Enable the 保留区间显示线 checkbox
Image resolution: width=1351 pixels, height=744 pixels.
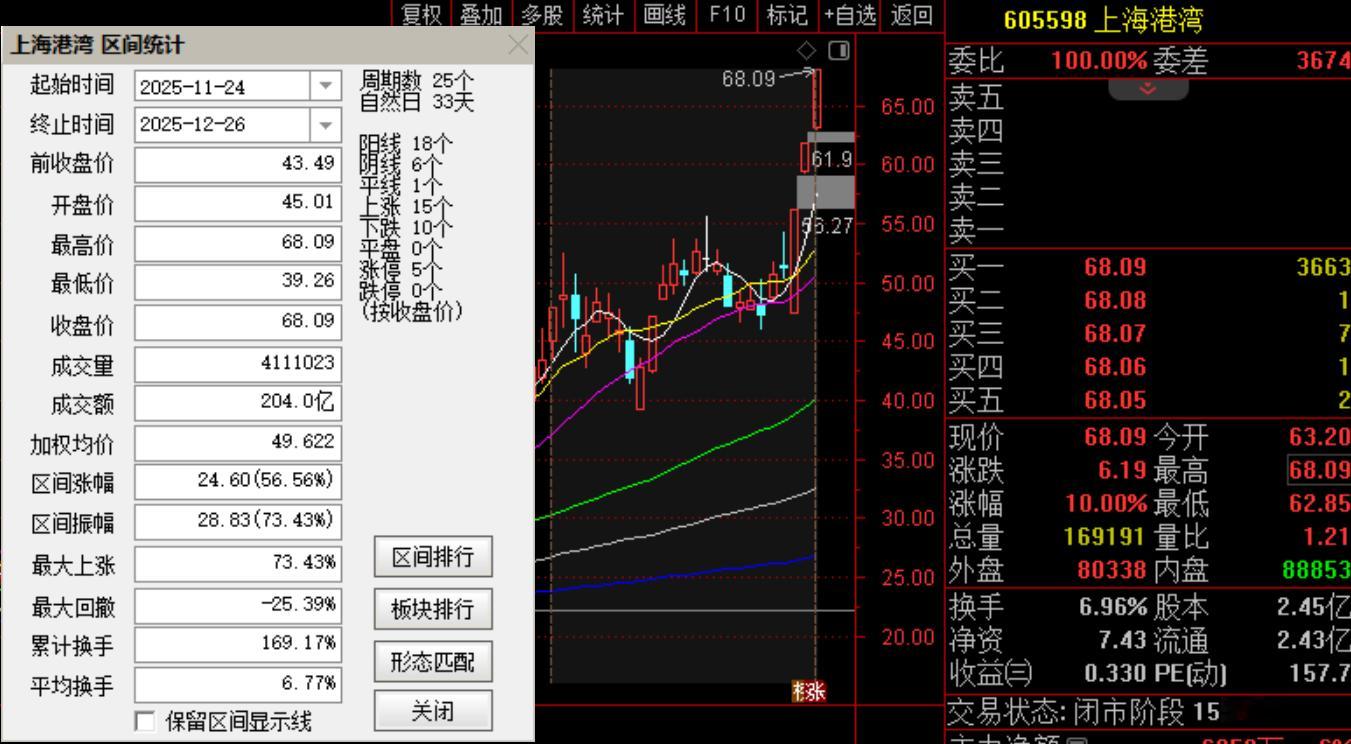tap(145, 721)
